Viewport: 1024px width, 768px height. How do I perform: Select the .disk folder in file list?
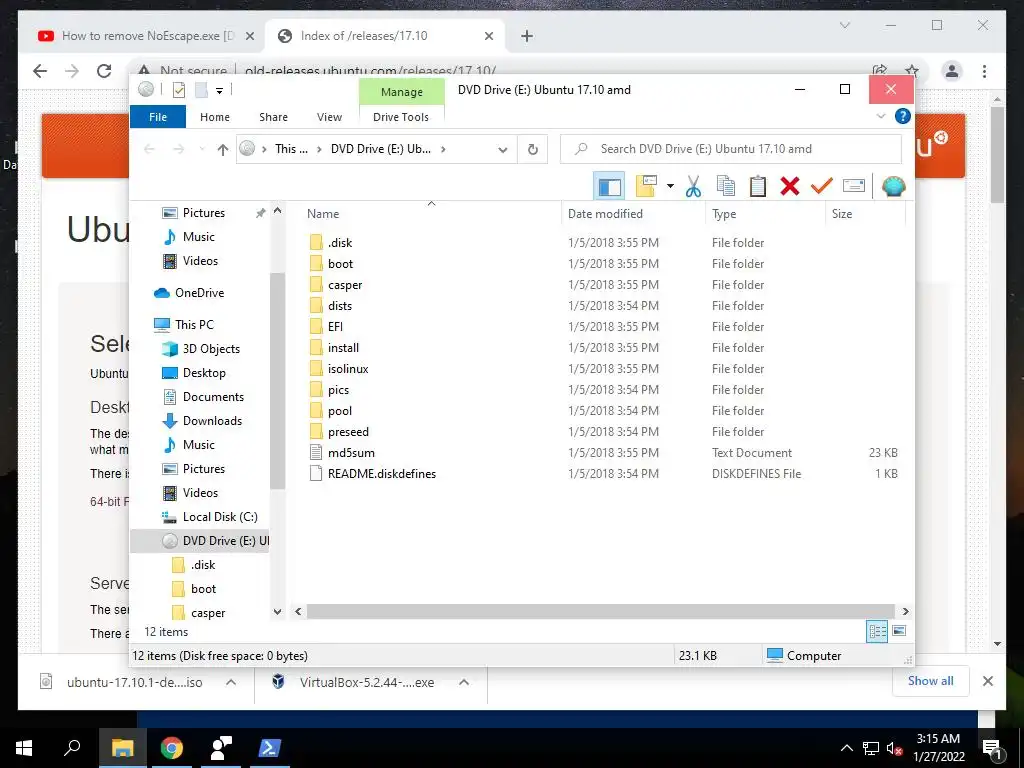[340, 242]
